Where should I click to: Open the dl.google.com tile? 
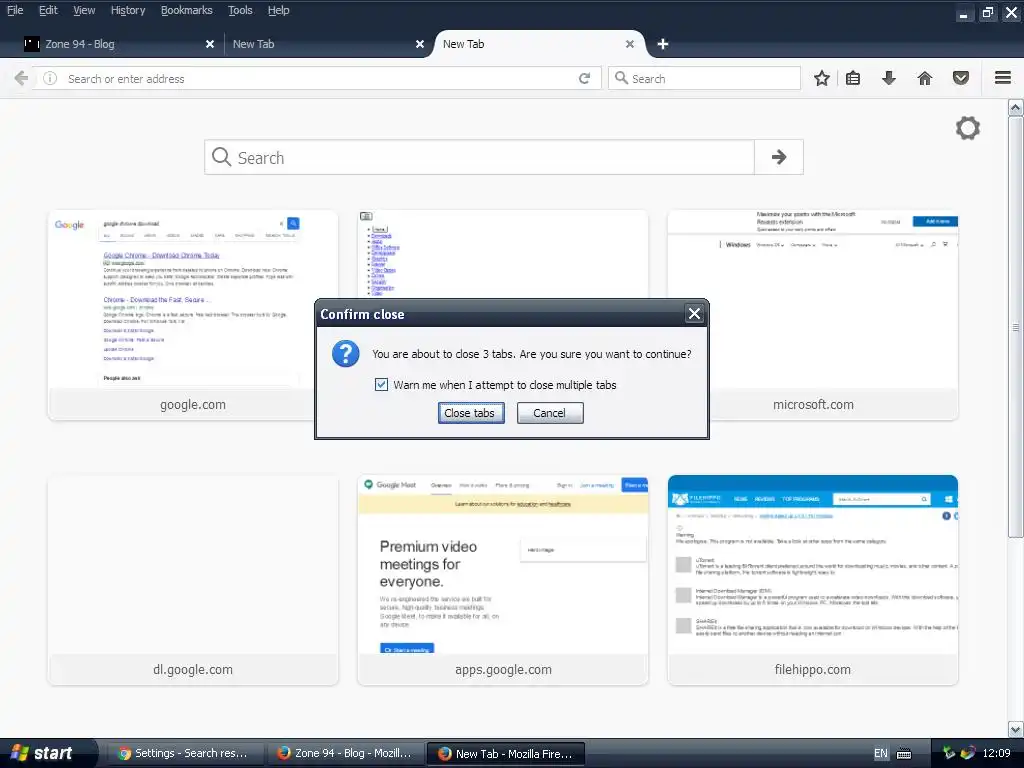193,580
